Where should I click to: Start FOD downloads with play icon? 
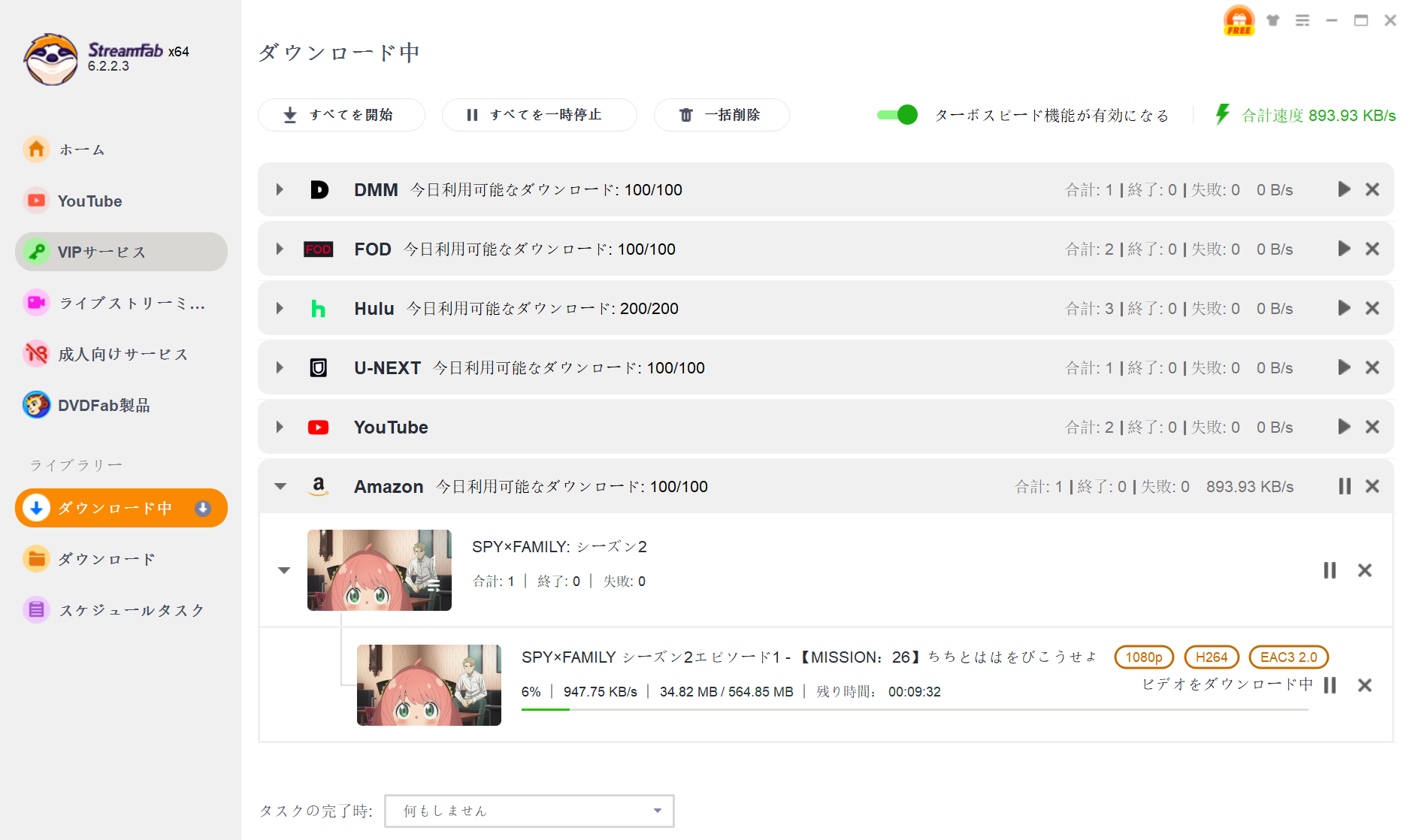pos(1344,249)
